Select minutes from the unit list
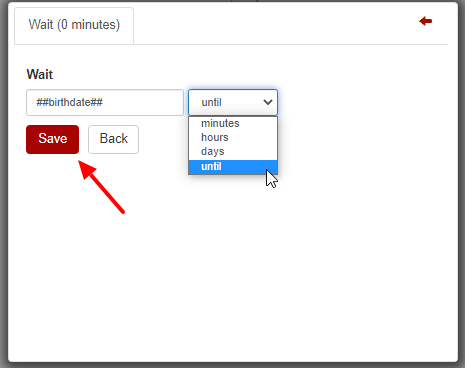This screenshot has width=465, height=368. pos(233,123)
